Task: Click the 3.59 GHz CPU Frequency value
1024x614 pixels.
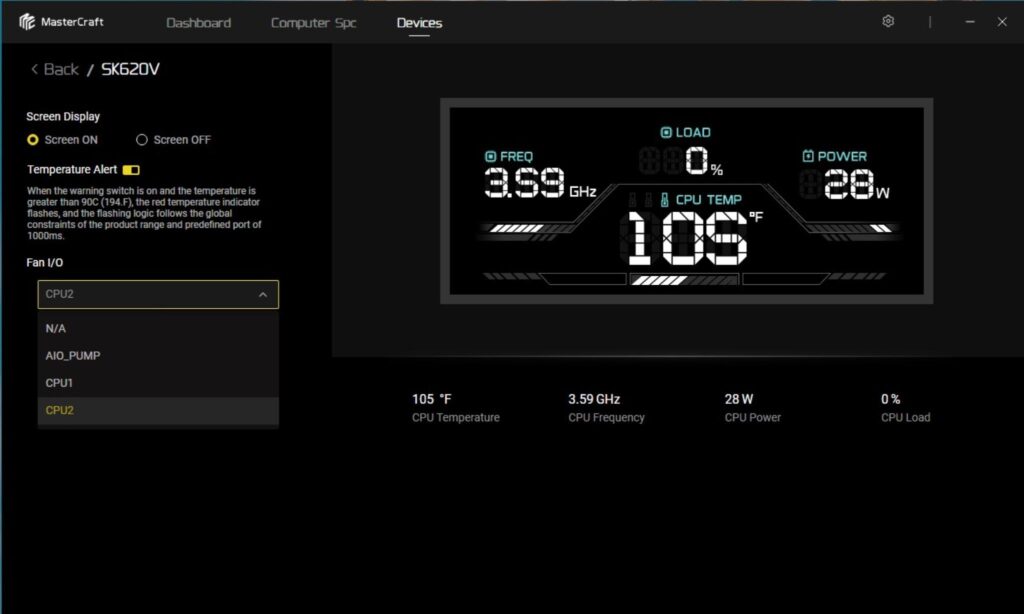Action: tap(594, 399)
